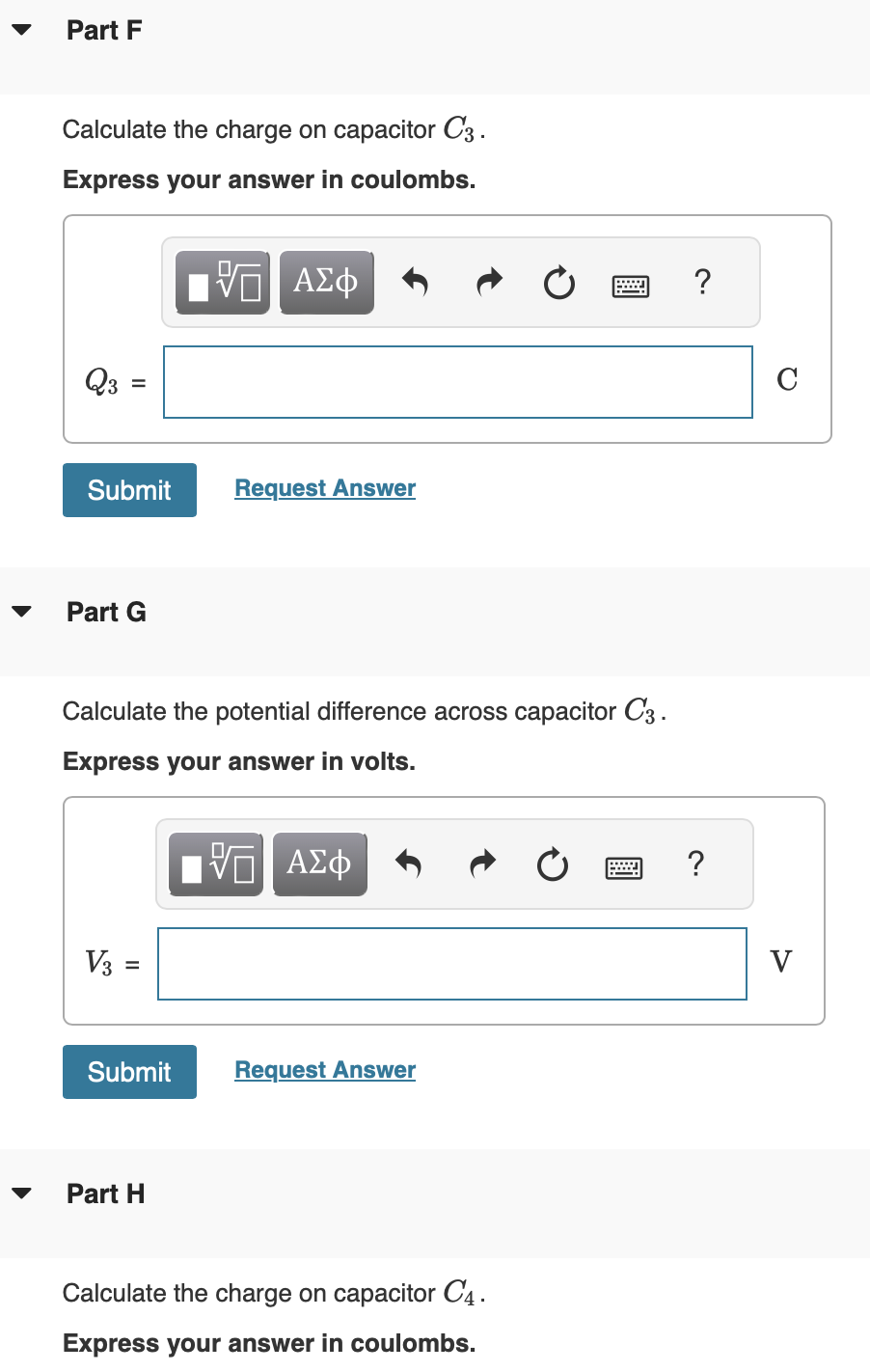Click the help question mark in Part F
This screenshot has height=1372, width=870.
[x=702, y=282]
